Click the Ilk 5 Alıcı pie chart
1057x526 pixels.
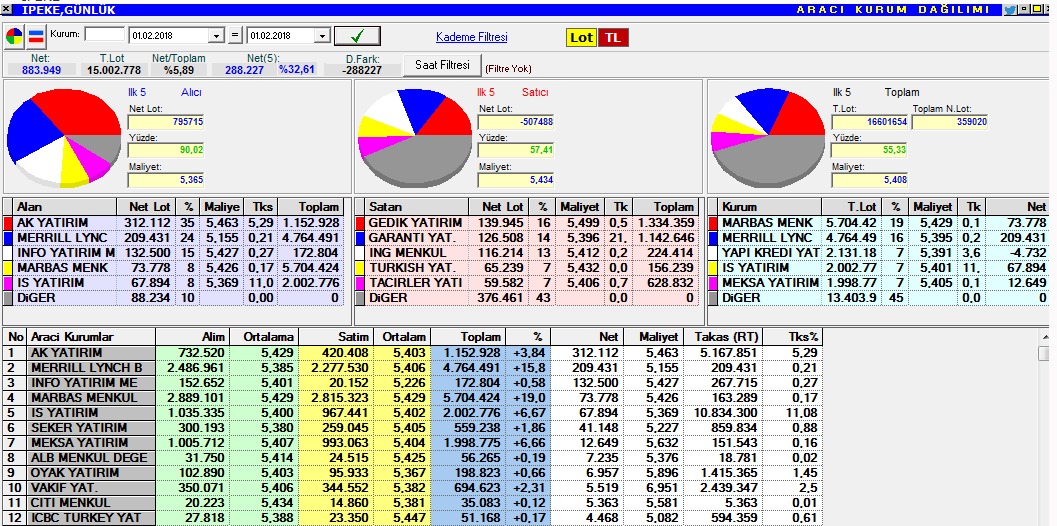(63, 138)
